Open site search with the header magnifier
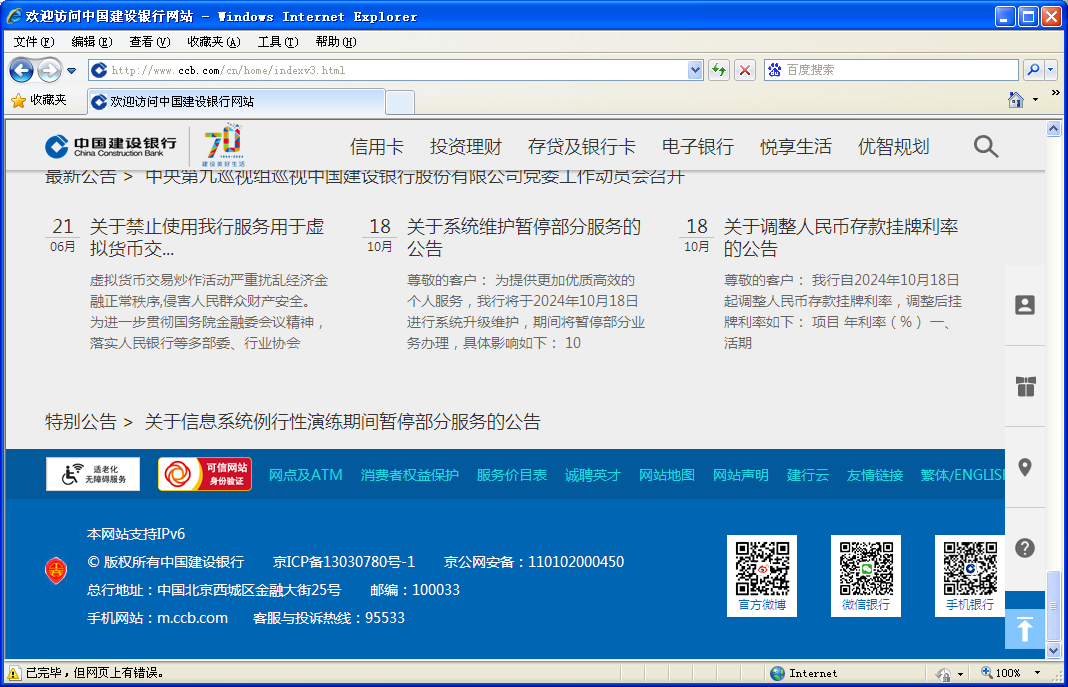Viewport: 1068px width, 687px height. click(986, 146)
